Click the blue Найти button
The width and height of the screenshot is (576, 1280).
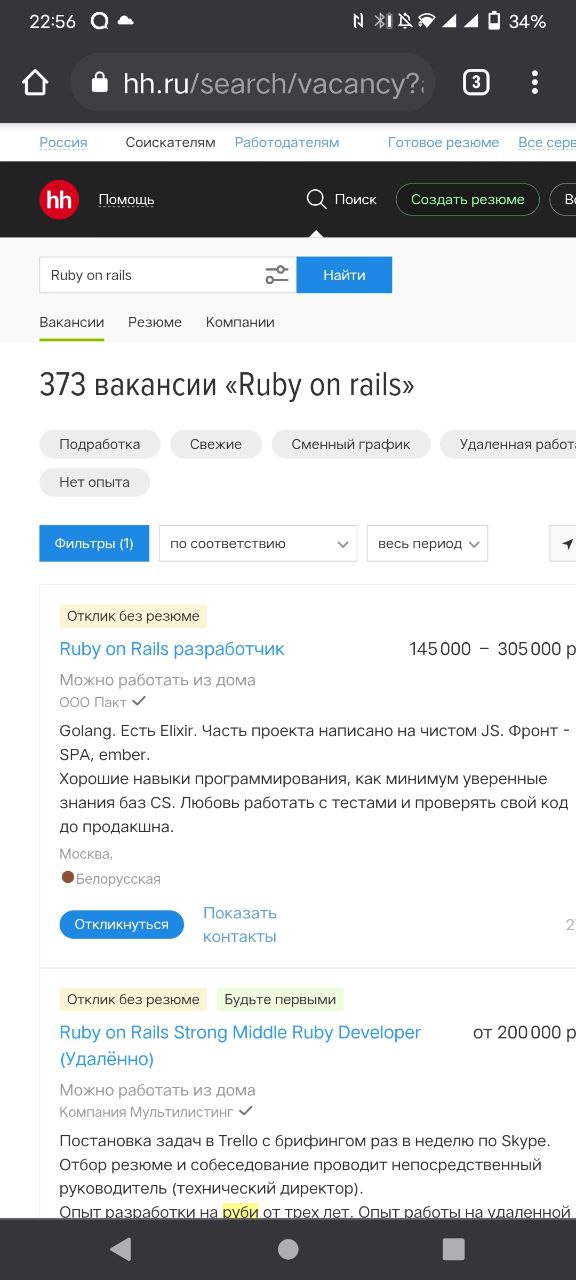tap(344, 275)
